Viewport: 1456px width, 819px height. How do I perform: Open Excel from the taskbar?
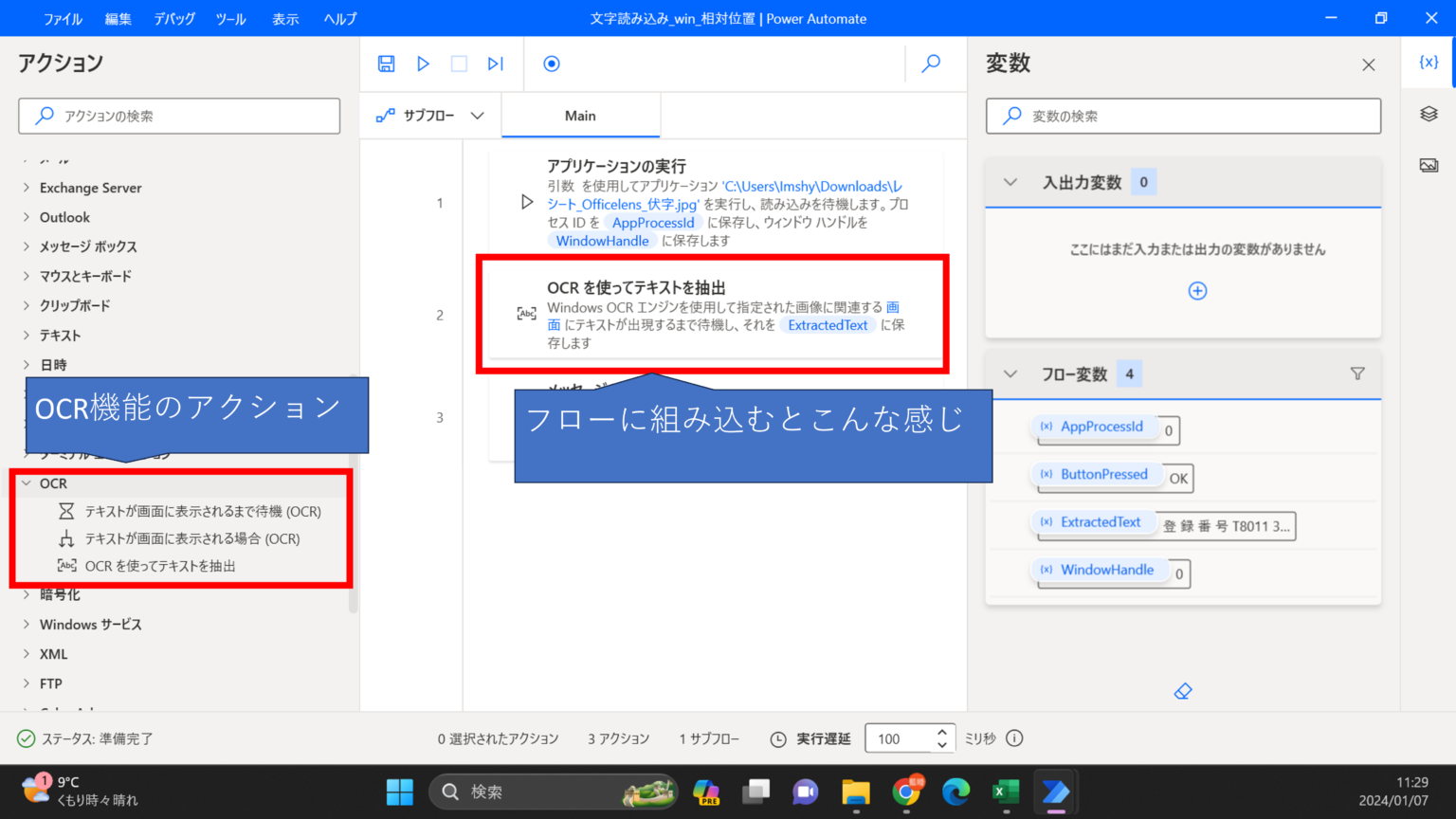point(1006,792)
